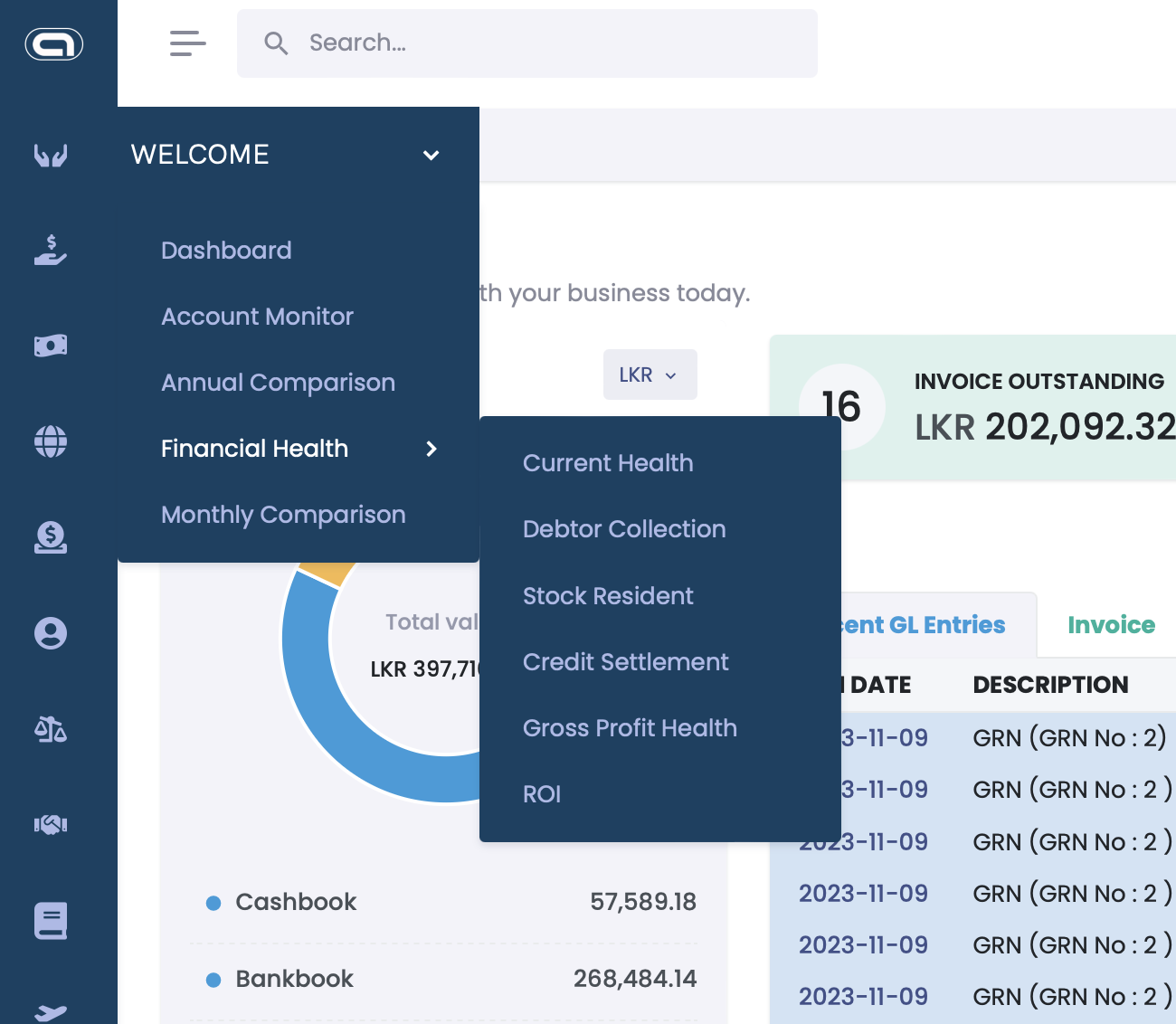This screenshot has height=1024, width=1176.
Task: Open the book ledger sidebar icon
Action: [51, 921]
